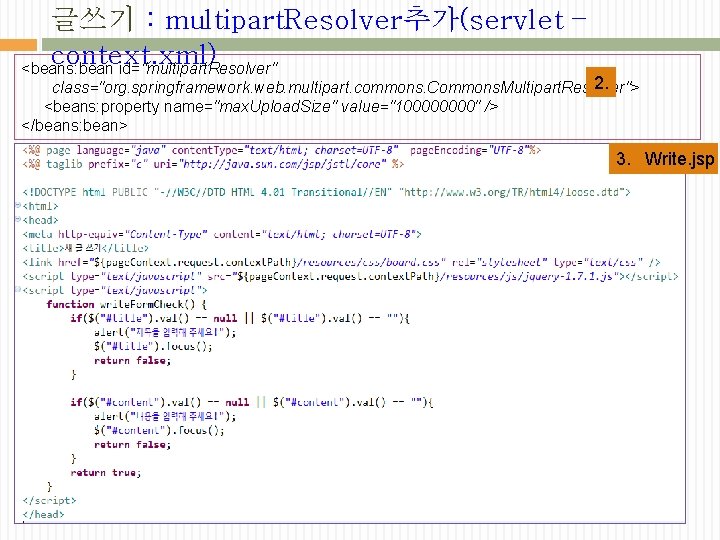Click the function writeFormCheck() declaration
The width and height of the screenshot is (720, 540).
click(x=126, y=304)
